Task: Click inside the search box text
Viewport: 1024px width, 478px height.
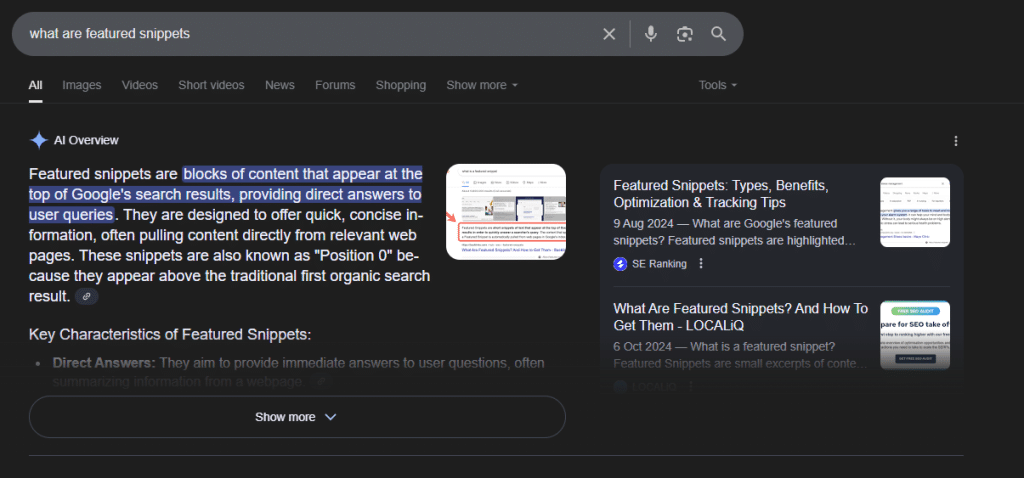Action: [x=110, y=33]
